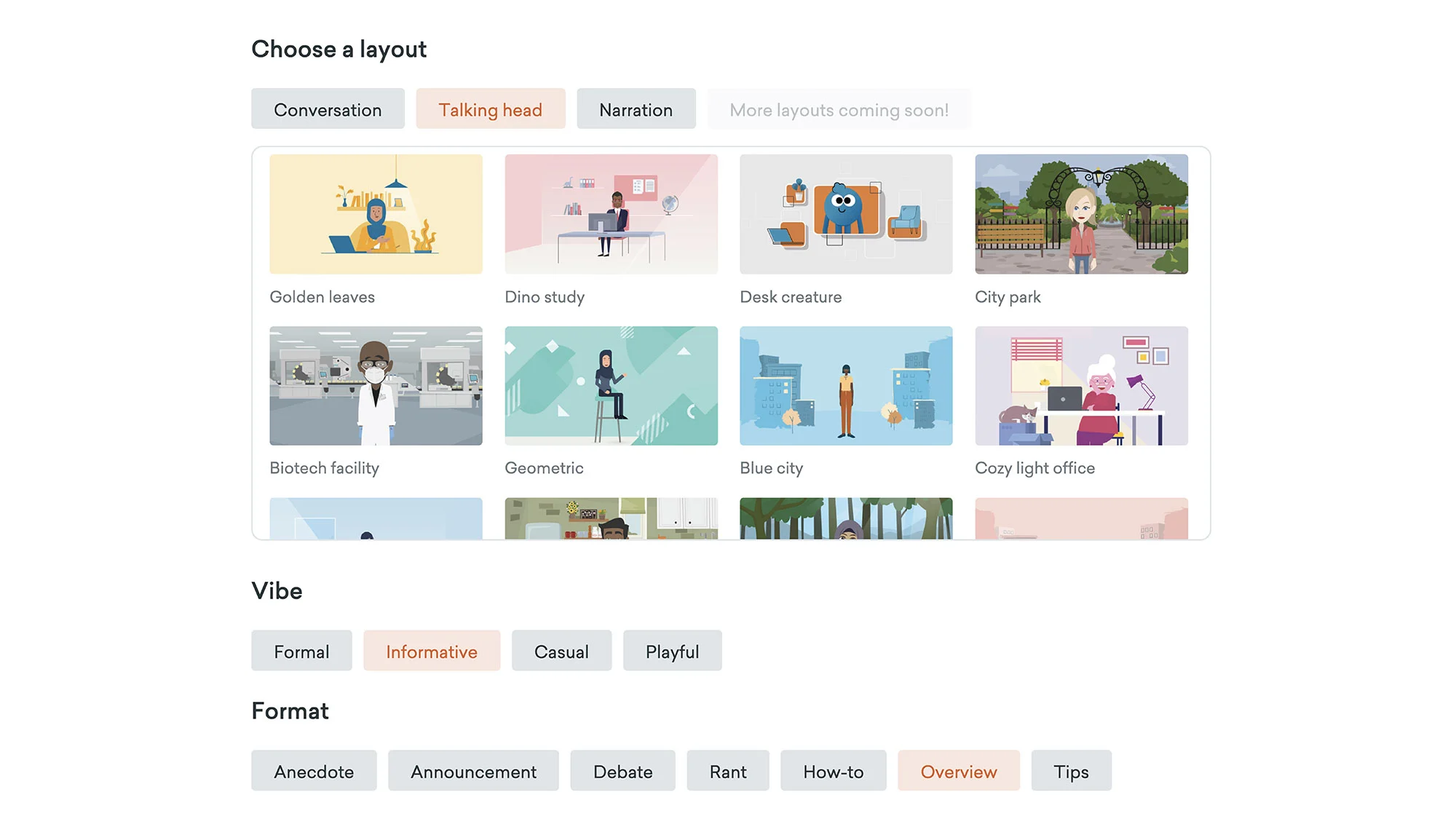Click the Desk creature caption text

791,297
